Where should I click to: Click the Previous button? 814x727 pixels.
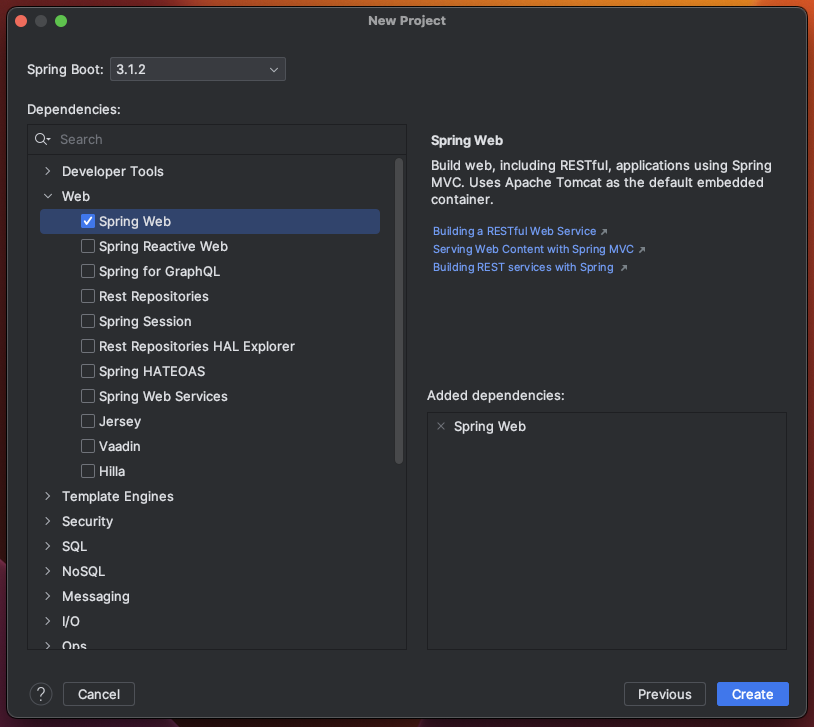[x=664, y=694]
